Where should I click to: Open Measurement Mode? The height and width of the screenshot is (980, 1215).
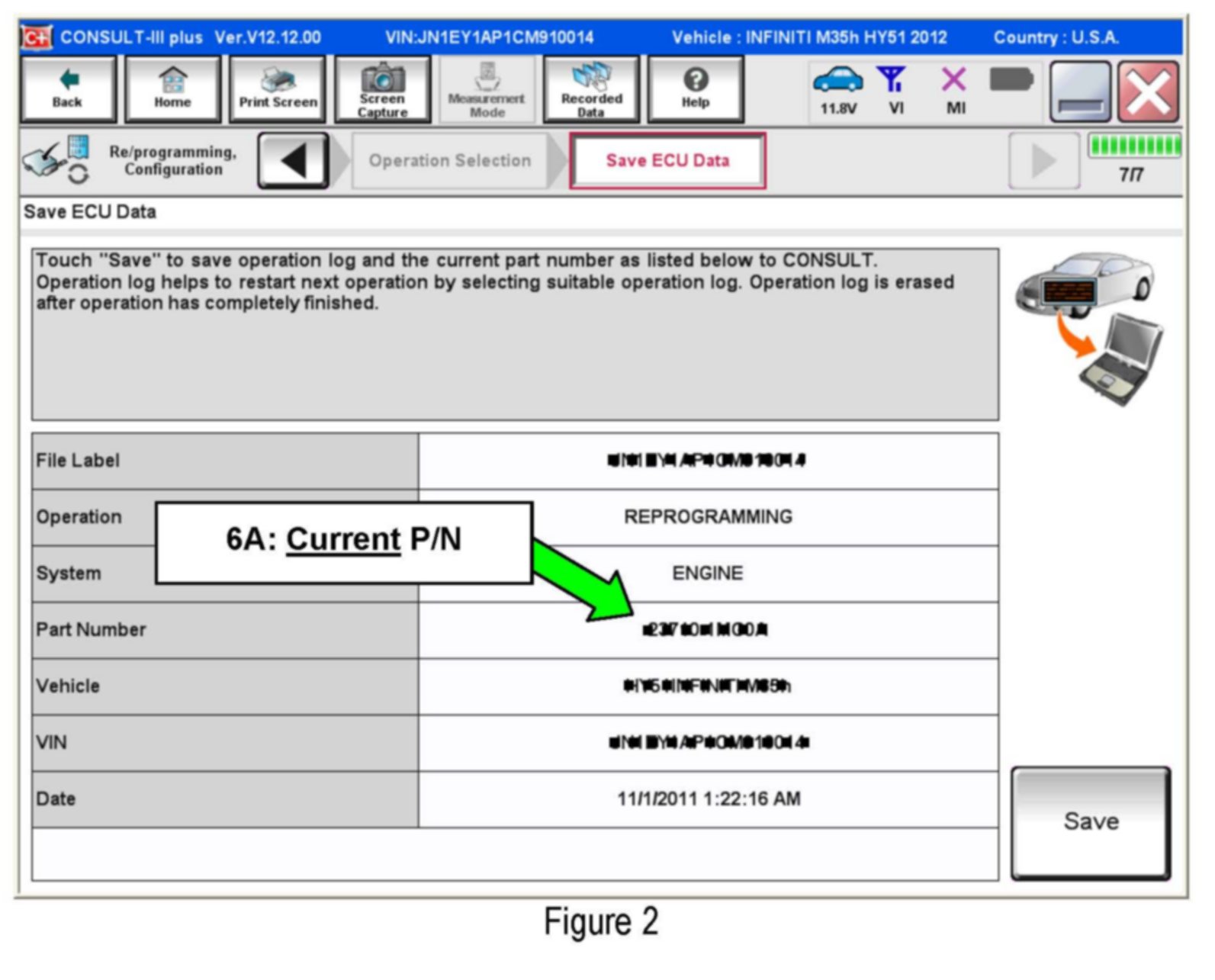(x=487, y=89)
